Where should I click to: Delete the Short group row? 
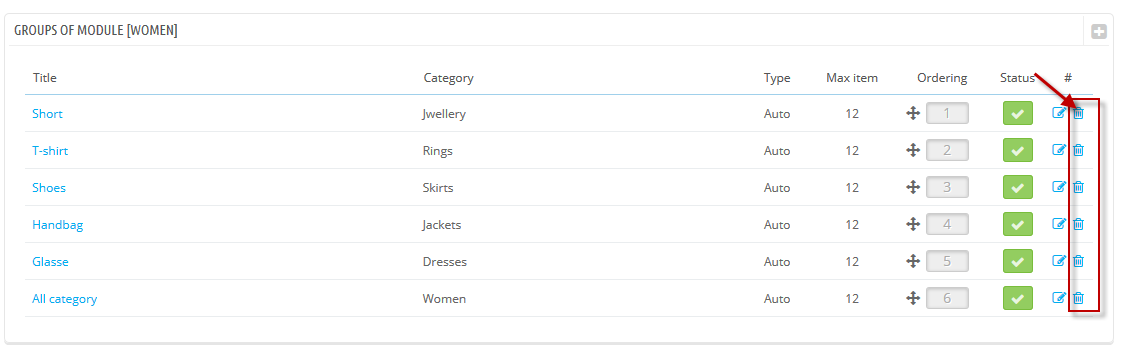[1079, 113]
